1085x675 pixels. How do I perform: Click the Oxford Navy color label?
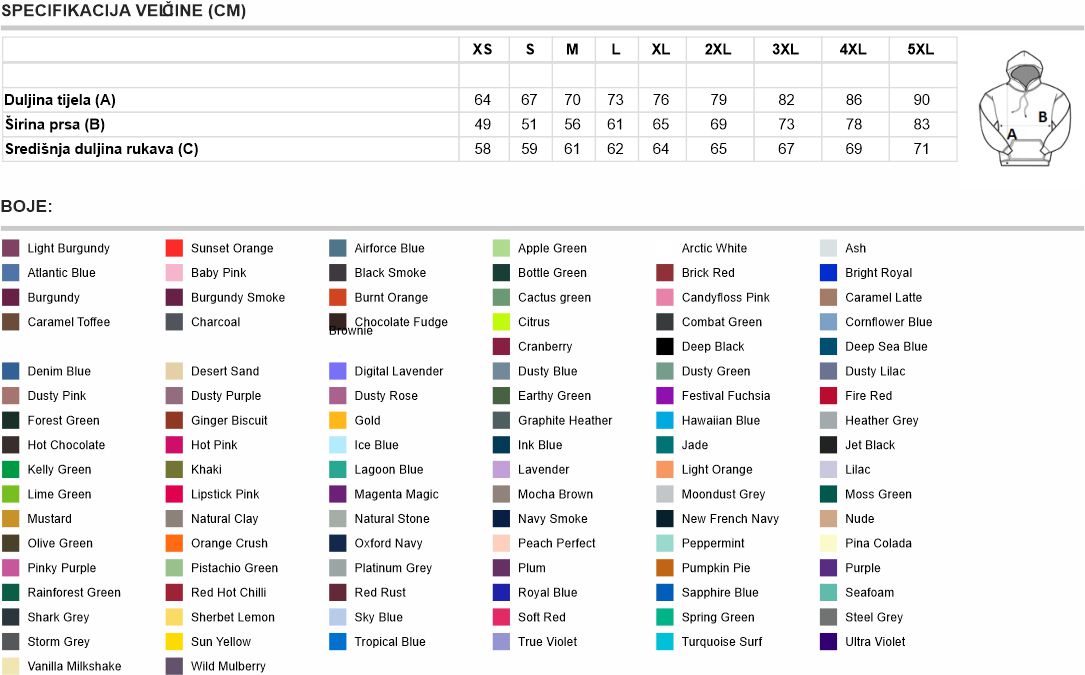[x=388, y=544]
